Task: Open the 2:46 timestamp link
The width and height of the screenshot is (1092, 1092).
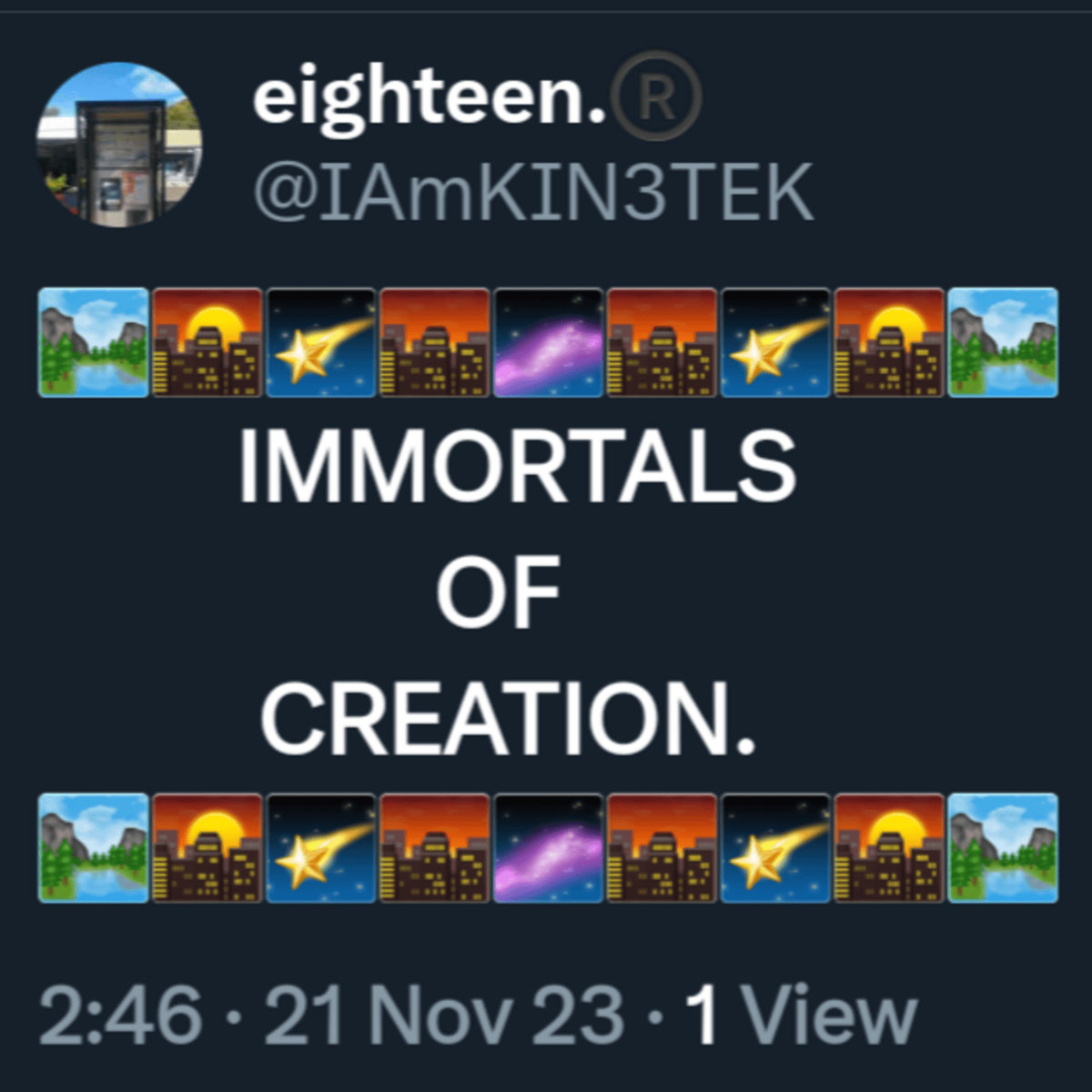Action: click(120, 1015)
